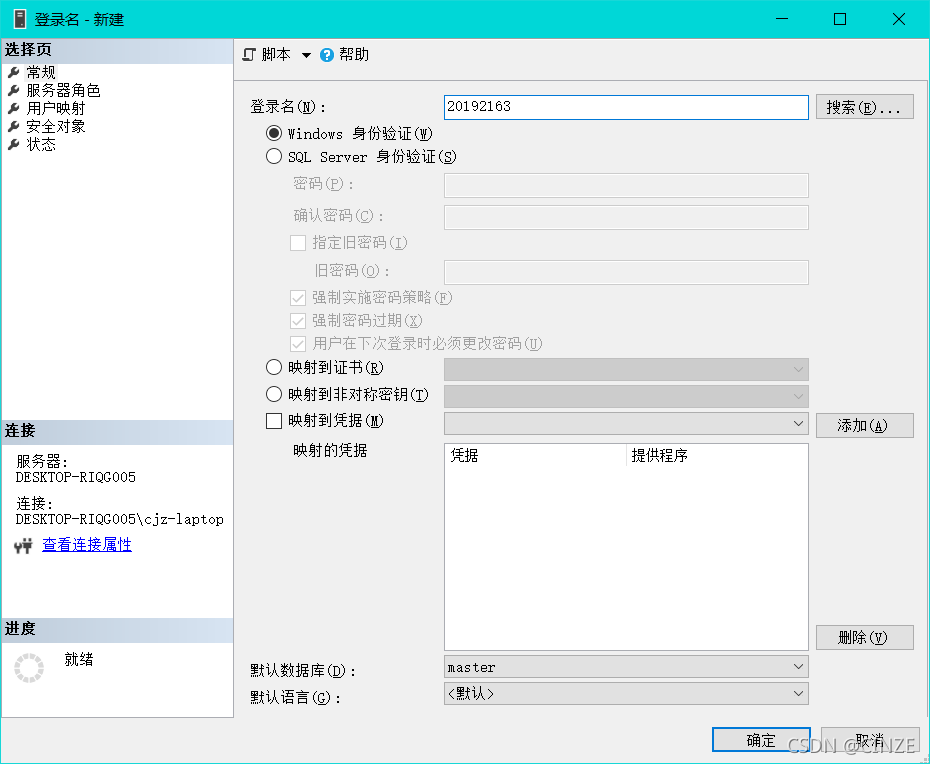Select 映射到证书 radio button
This screenshot has height=764, width=930.
[x=273, y=367]
